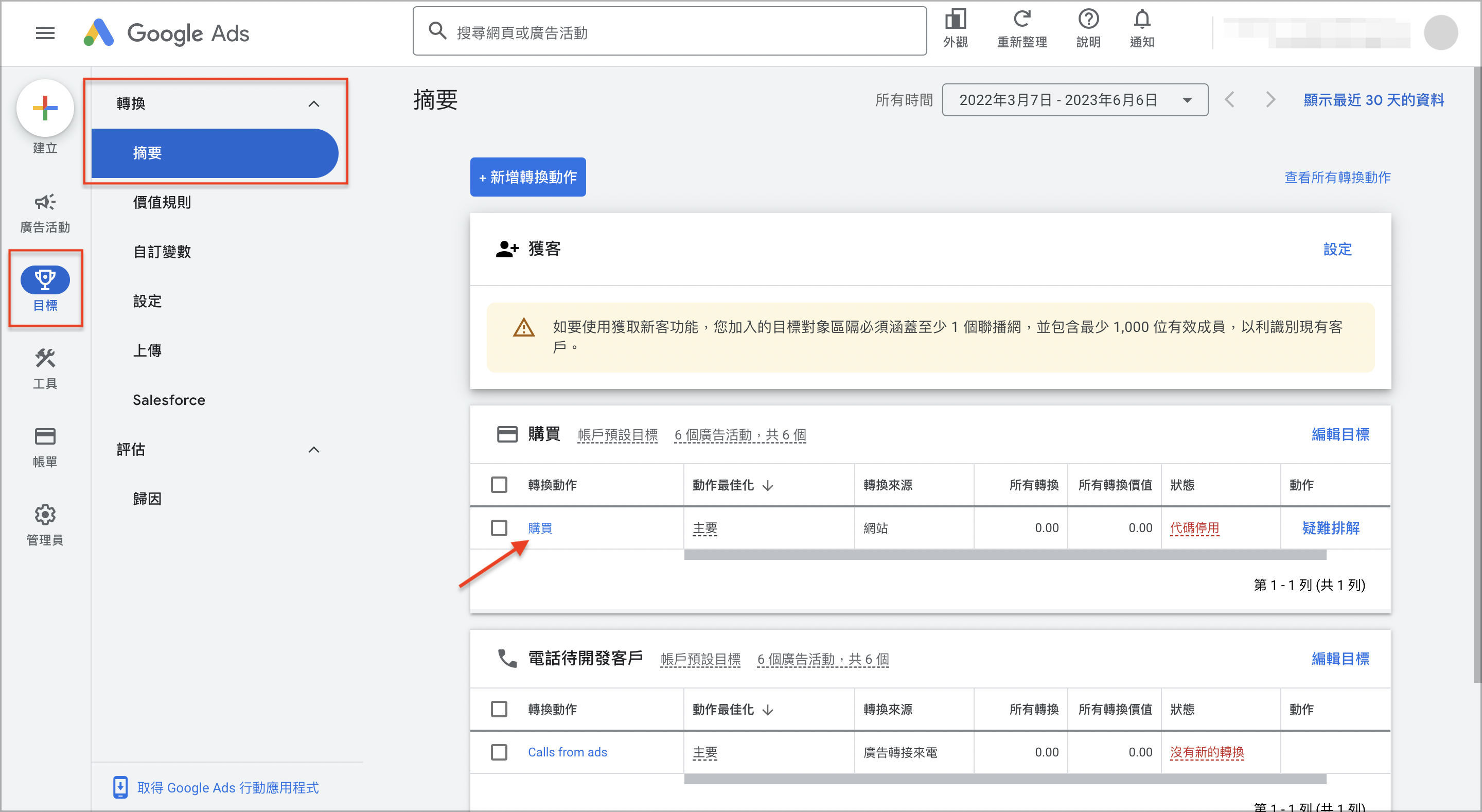Image resolution: width=1482 pixels, height=812 pixels.
Task: Click 顯示最近 30 天的資料 link
Action: [1374, 99]
